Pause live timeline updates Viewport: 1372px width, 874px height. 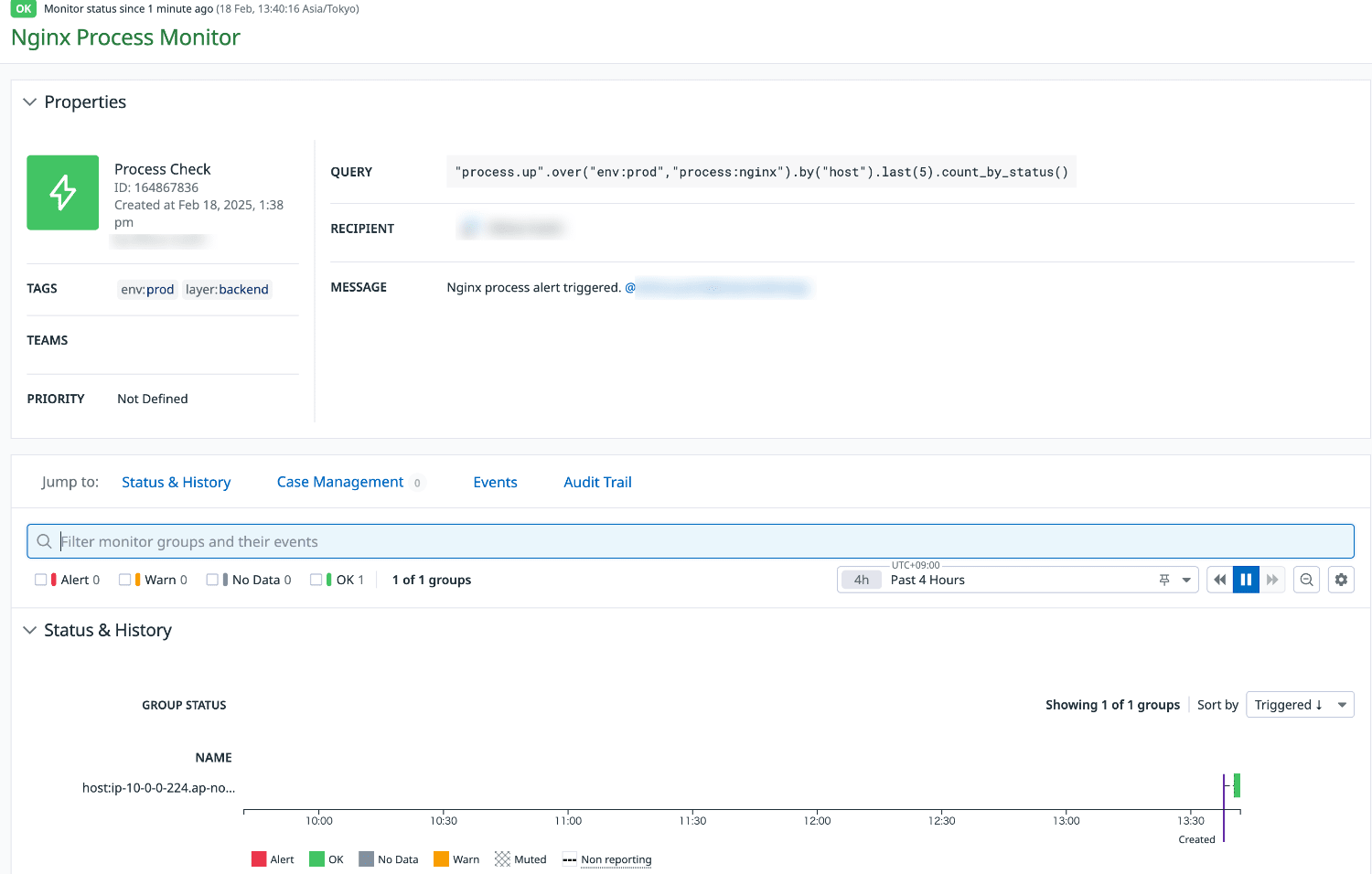(x=1246, y=580)
